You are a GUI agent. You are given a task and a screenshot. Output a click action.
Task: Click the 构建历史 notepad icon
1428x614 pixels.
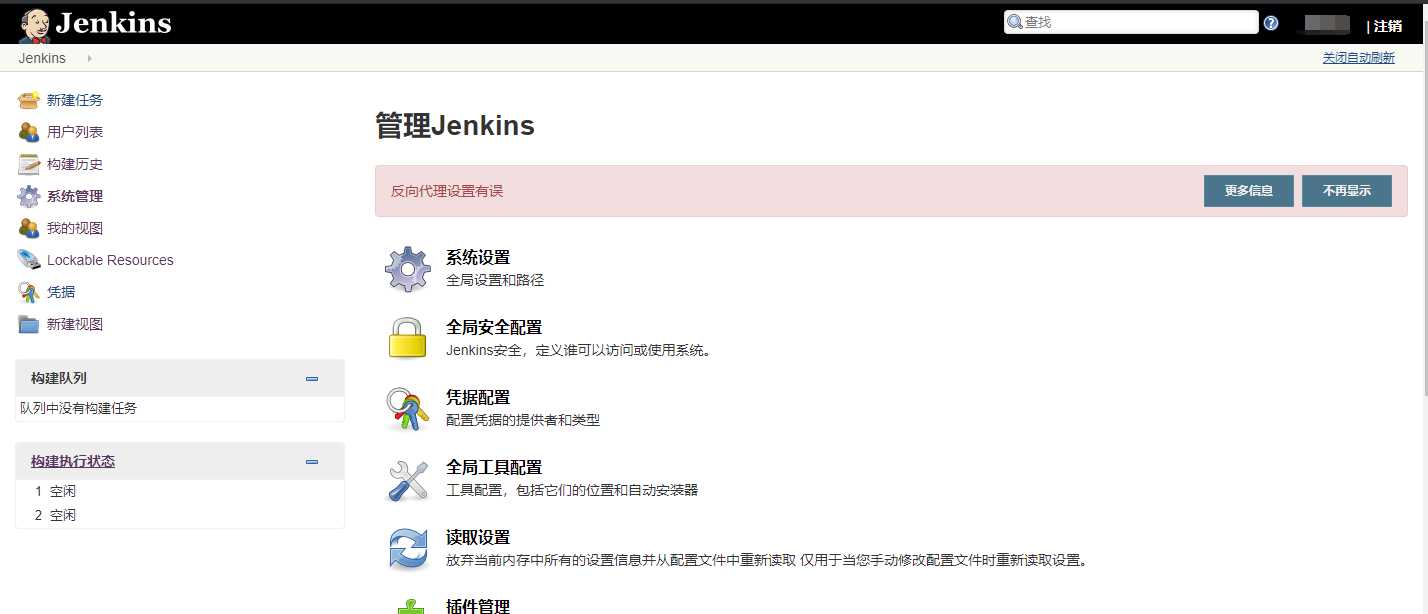[x=29, y=164]
